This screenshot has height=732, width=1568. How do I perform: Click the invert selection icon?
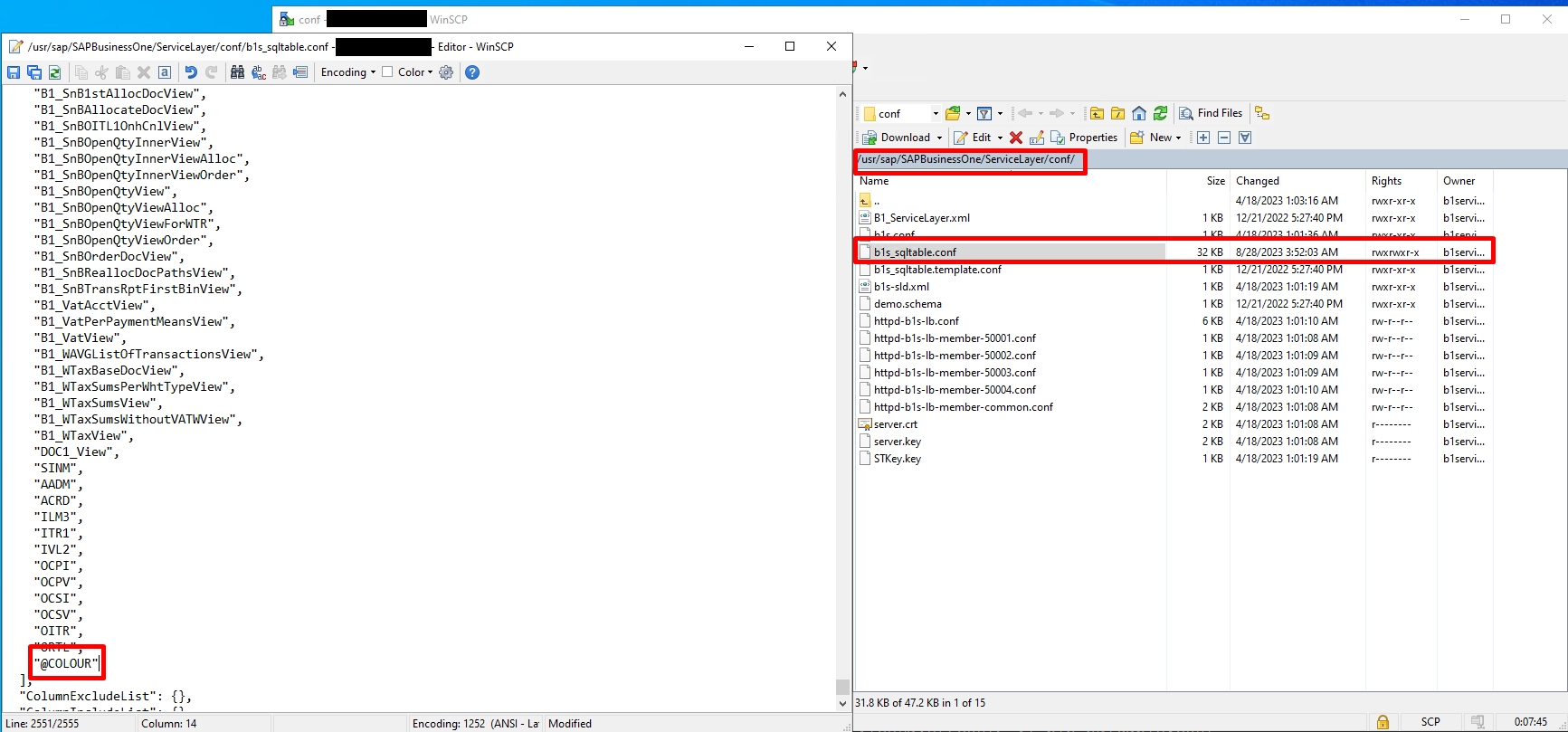[1245, 138]
